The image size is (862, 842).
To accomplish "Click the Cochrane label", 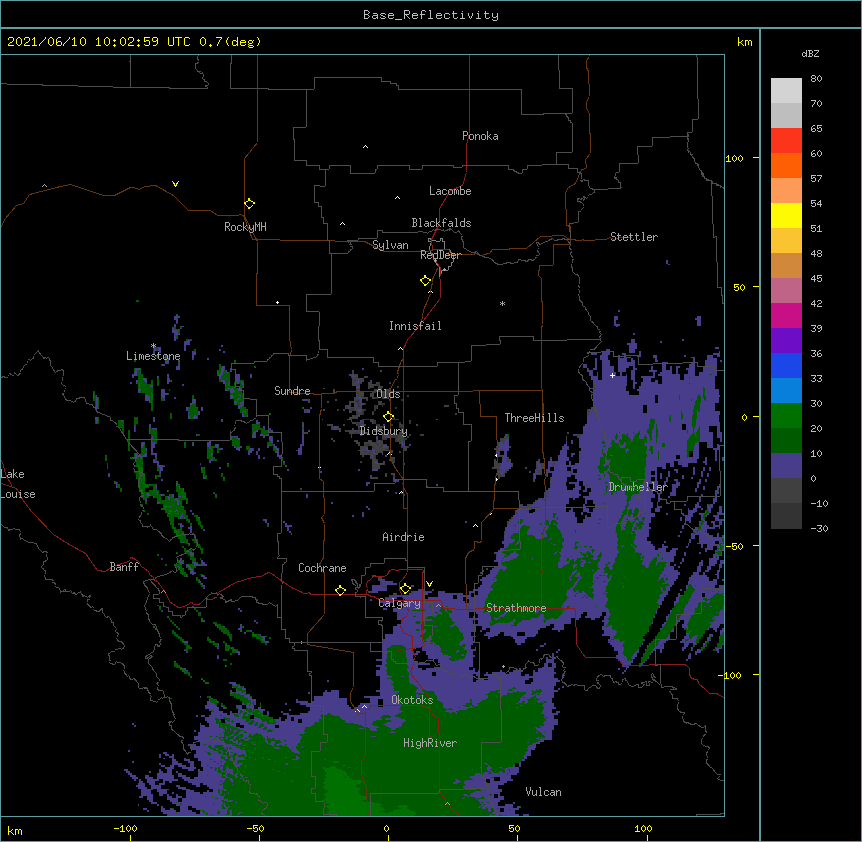I will coord(322,568).
